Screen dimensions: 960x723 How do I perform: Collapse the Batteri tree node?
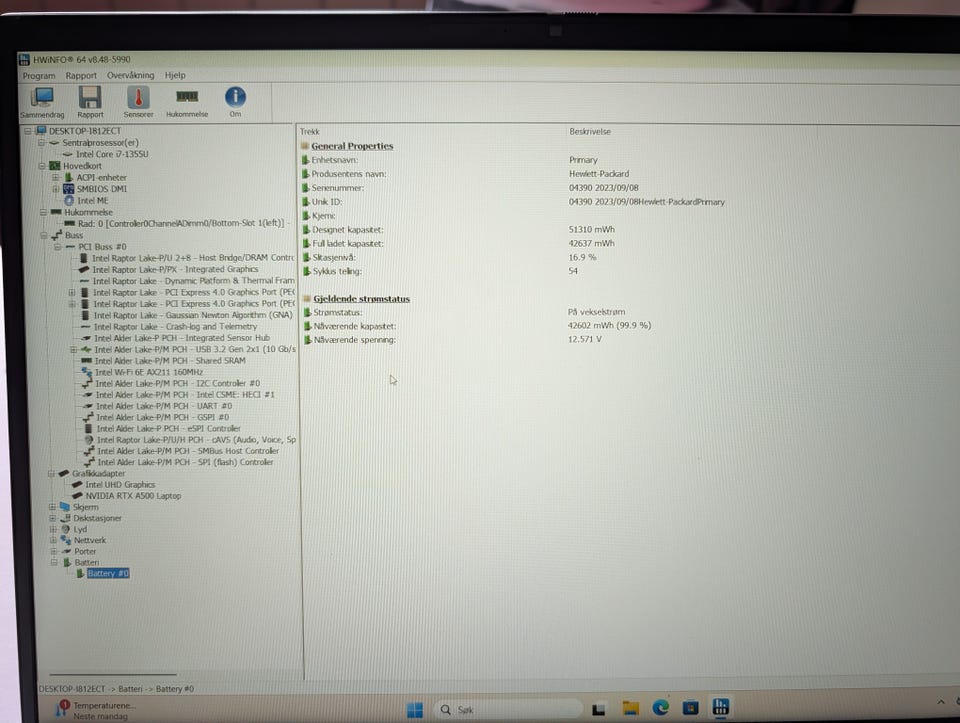tap(54, 562)
